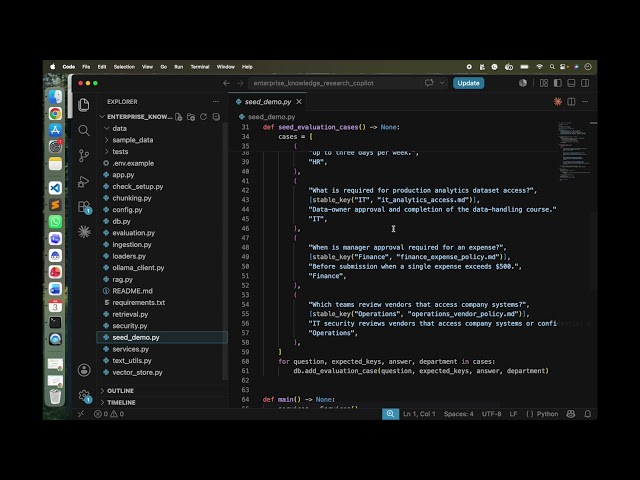
Task: Open the notifications bell in status bar
Action: 588,414
